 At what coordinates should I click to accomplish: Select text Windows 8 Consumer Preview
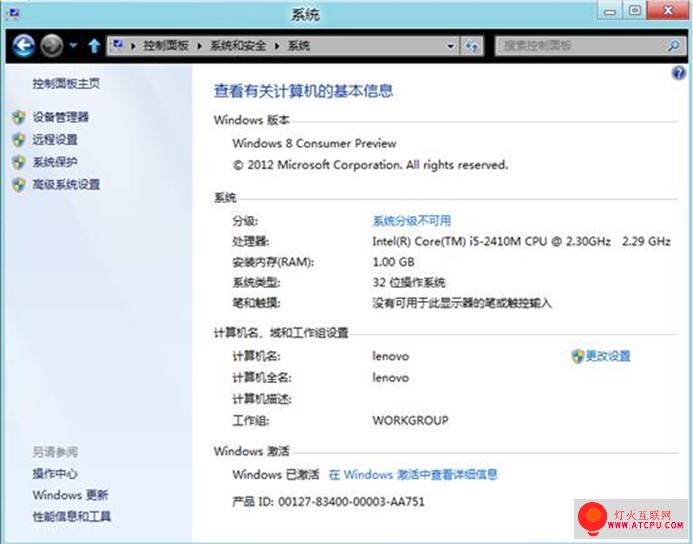[x=314, y=143]
